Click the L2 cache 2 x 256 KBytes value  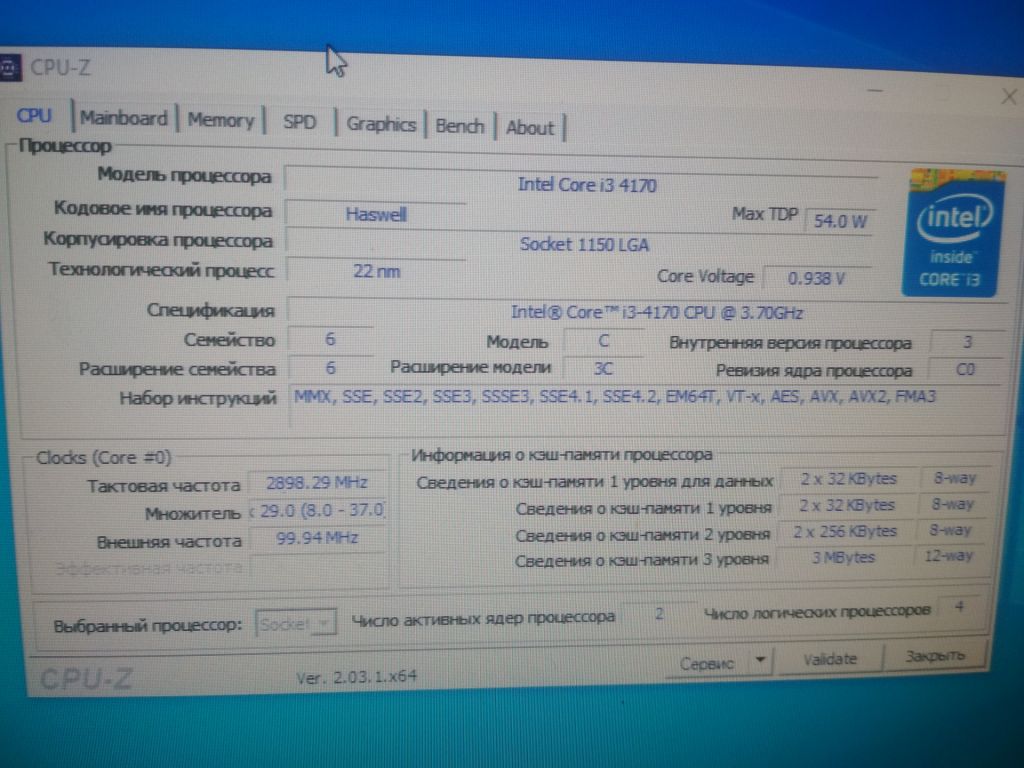(x=845, y=532)
